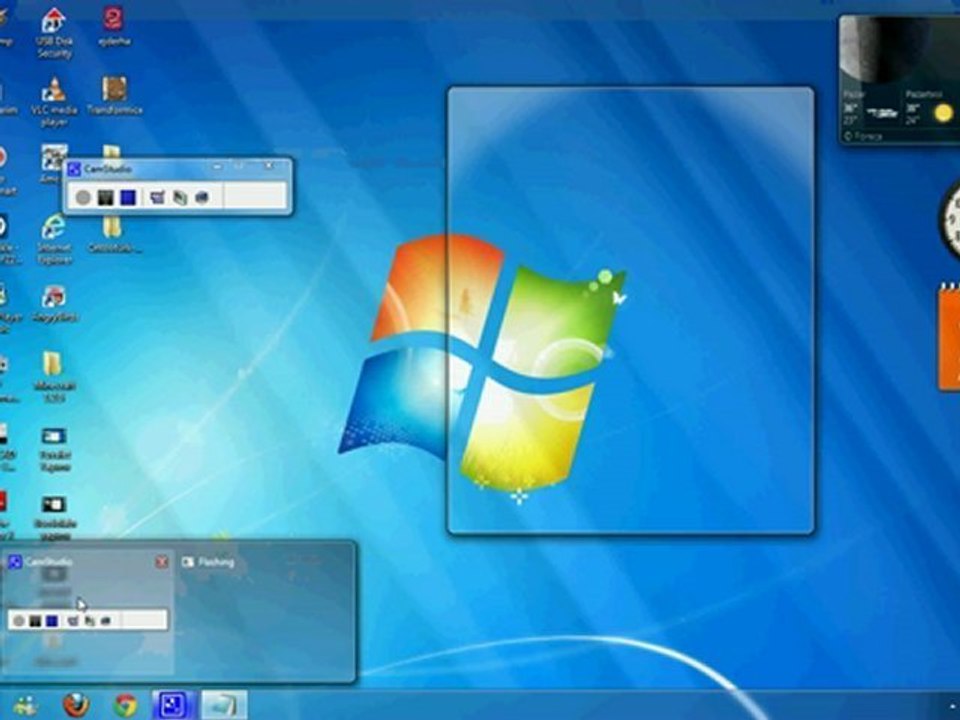Click the CamStudio taskbar button
The width and height of the screenshot is (960, 720).
pyautogui.click(x=173, y=705)
